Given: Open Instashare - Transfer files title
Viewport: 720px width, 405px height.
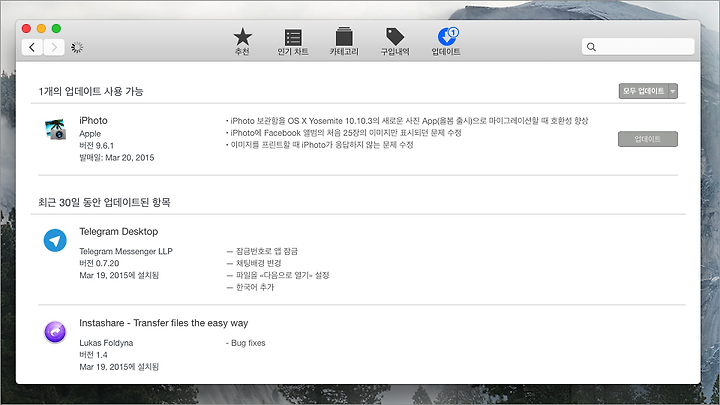Looking at the screenshot, I should click(163, 323).
